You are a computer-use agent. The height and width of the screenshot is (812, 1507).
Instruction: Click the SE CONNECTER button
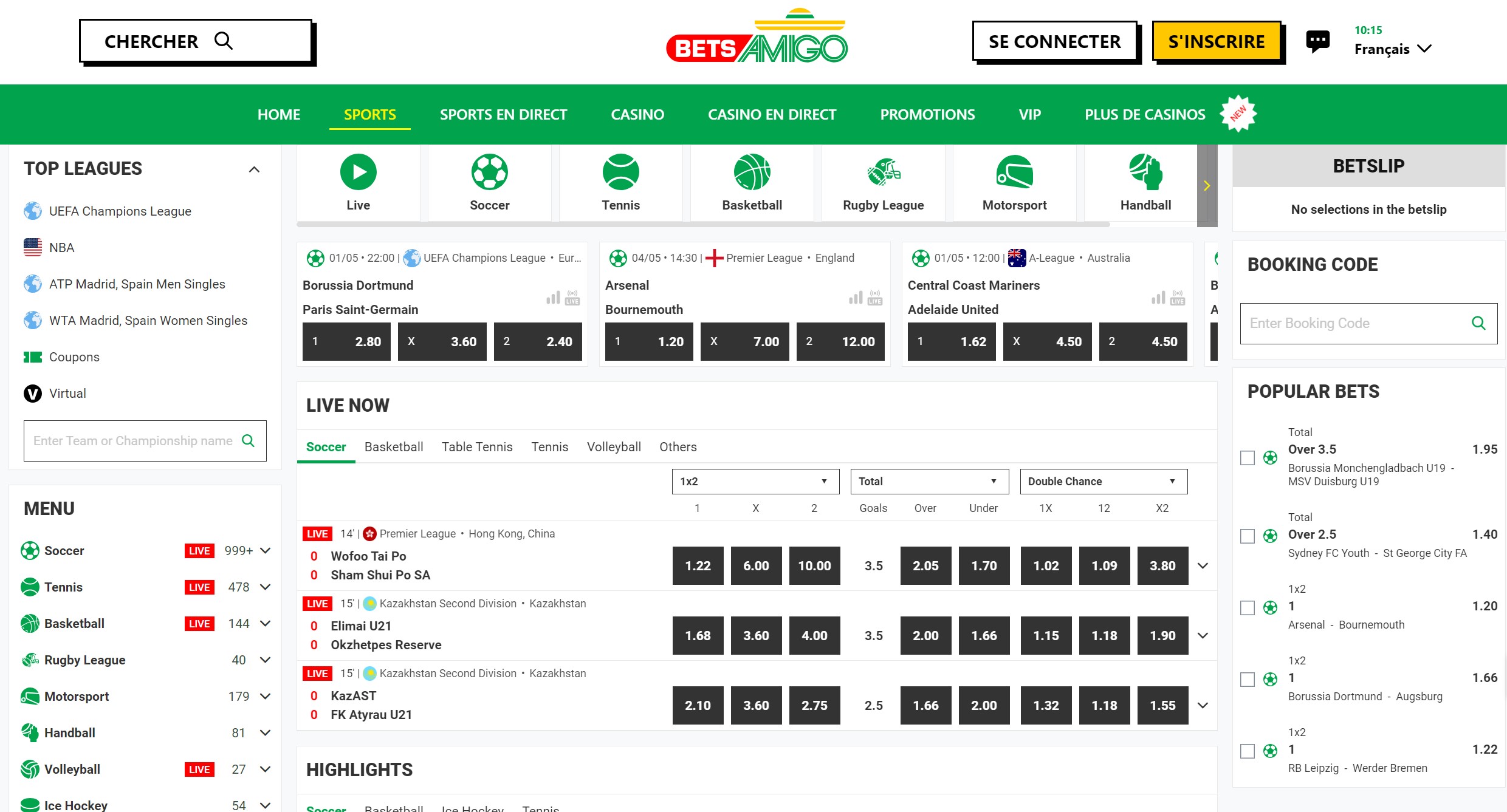[1054, 41]
